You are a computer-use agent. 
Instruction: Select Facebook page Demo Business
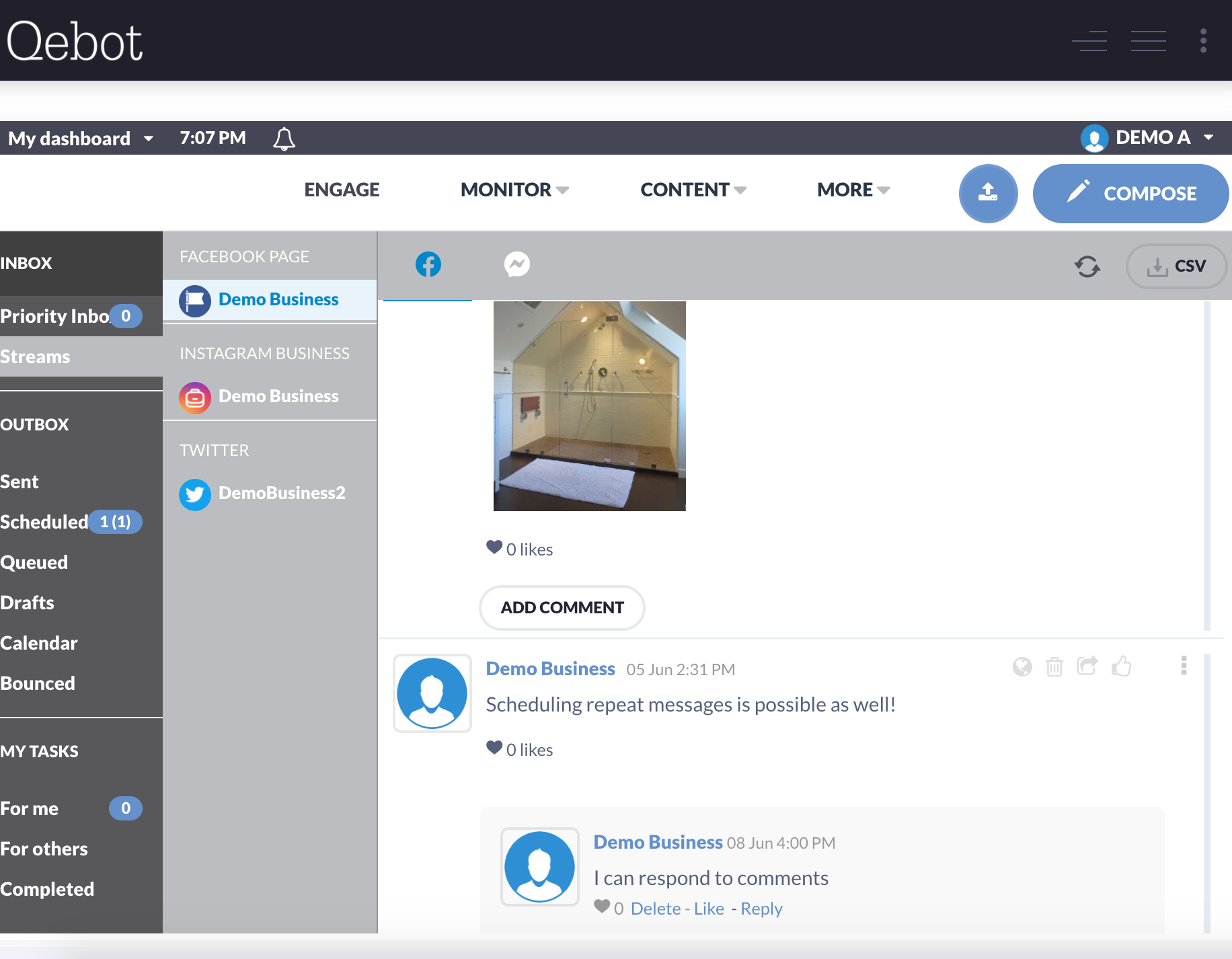click(270, 299)
